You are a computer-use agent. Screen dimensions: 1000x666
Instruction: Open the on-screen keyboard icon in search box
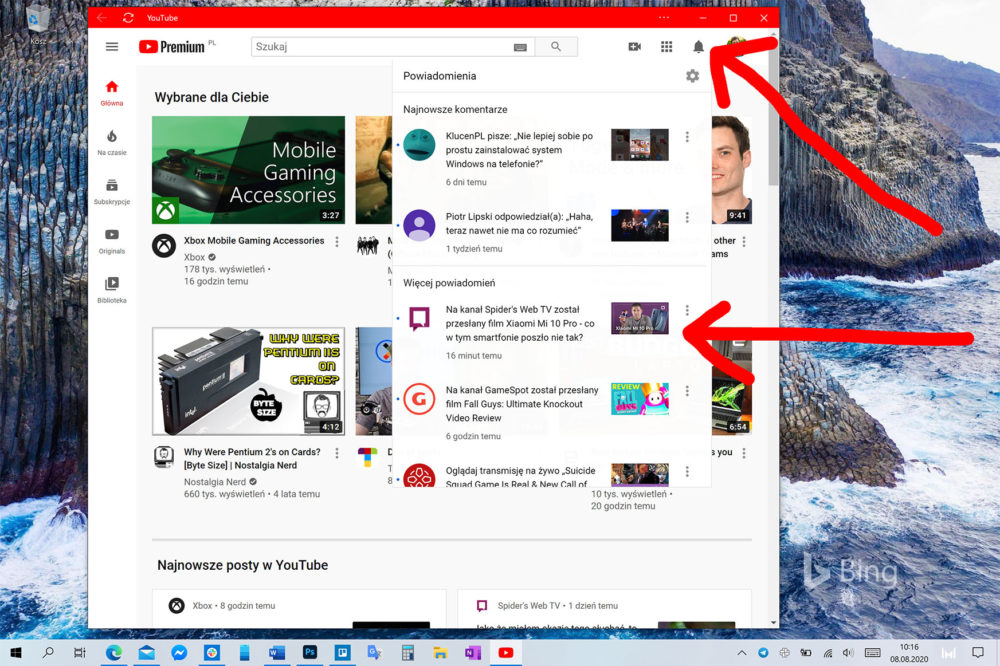(520, 47)
